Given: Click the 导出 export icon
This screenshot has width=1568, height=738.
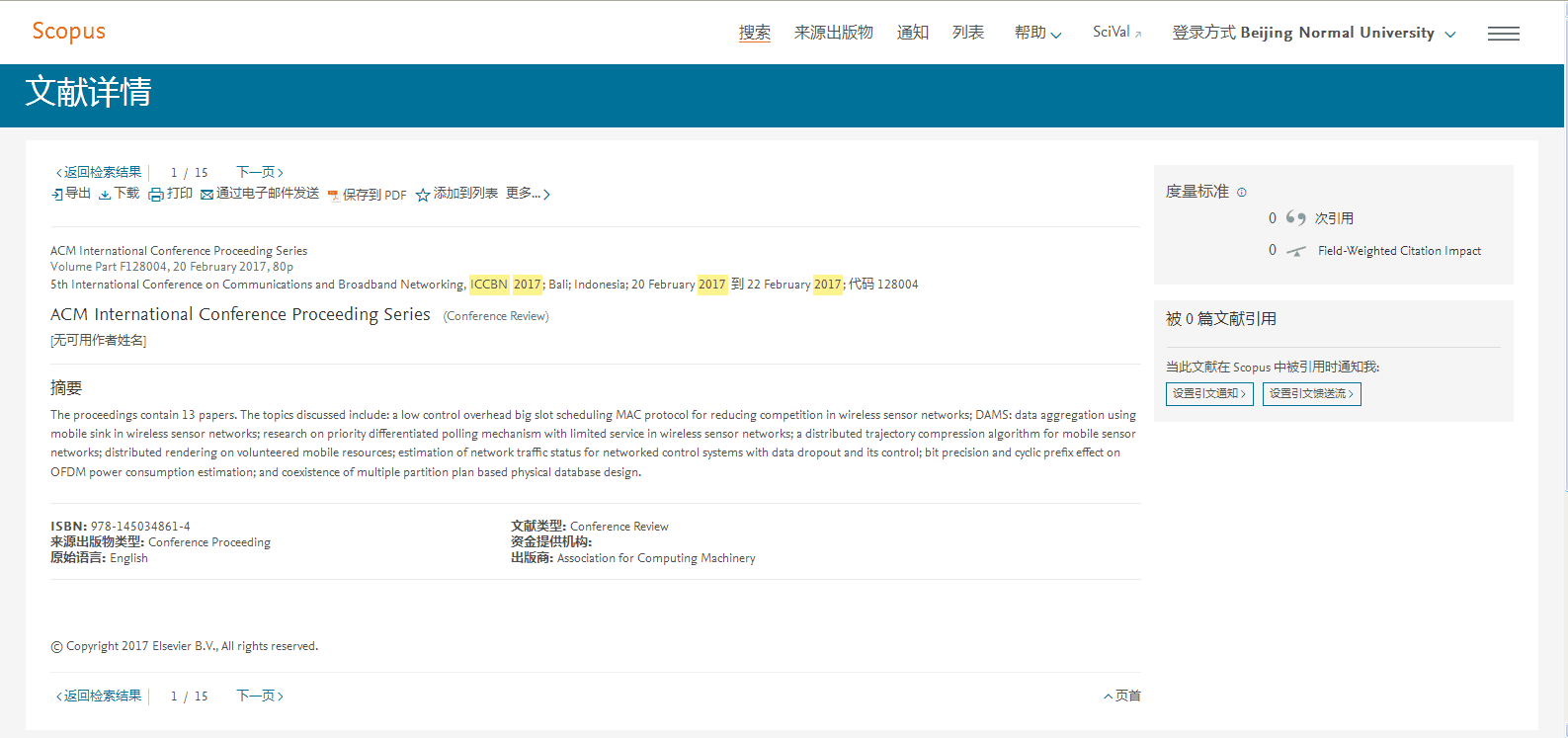Looking at the screenshot, I should click(56, 195).
